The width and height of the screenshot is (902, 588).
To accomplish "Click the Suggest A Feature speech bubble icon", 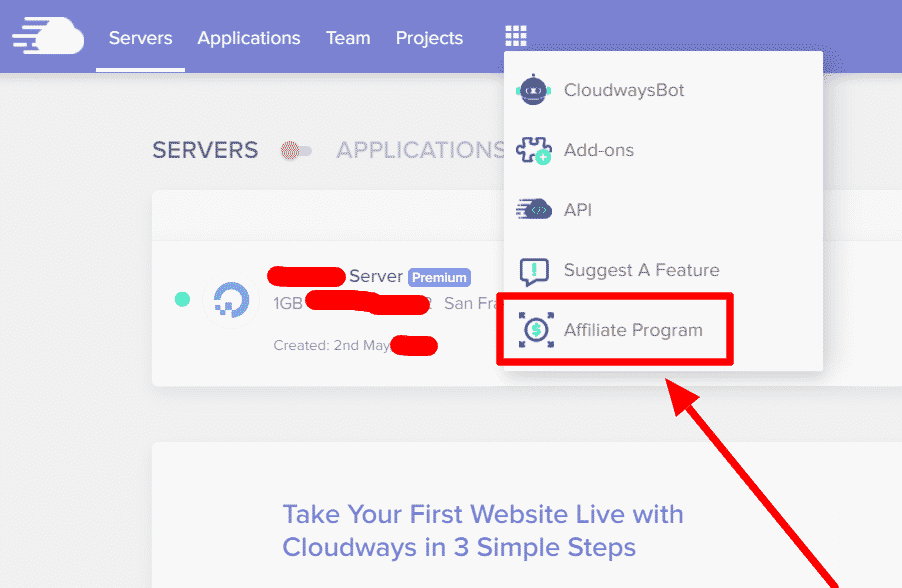I will point(534,271).
